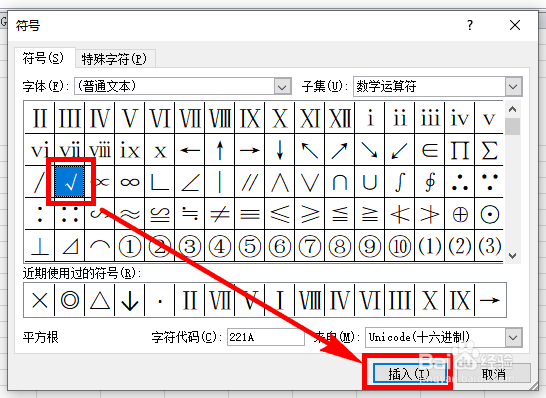
Task: Pick the arc ⌒ symbol
Action: tap(100, 245)
